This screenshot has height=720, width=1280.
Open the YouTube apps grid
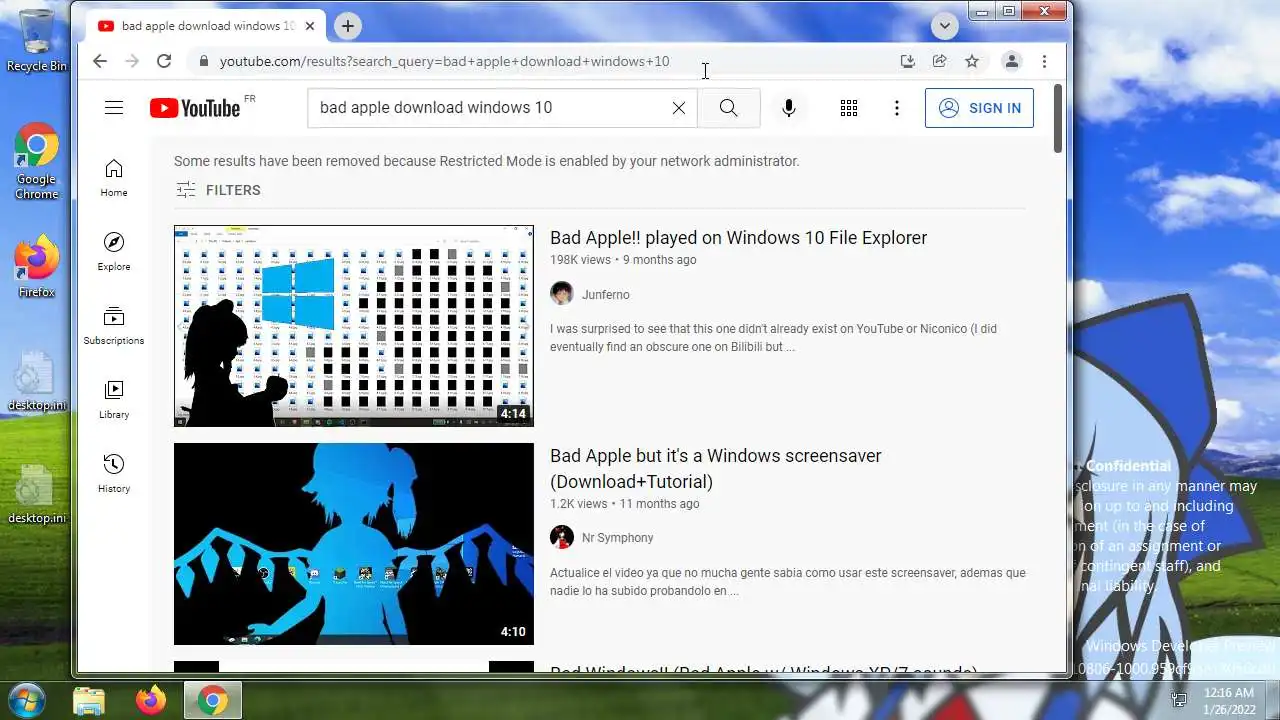coord(849,108)
